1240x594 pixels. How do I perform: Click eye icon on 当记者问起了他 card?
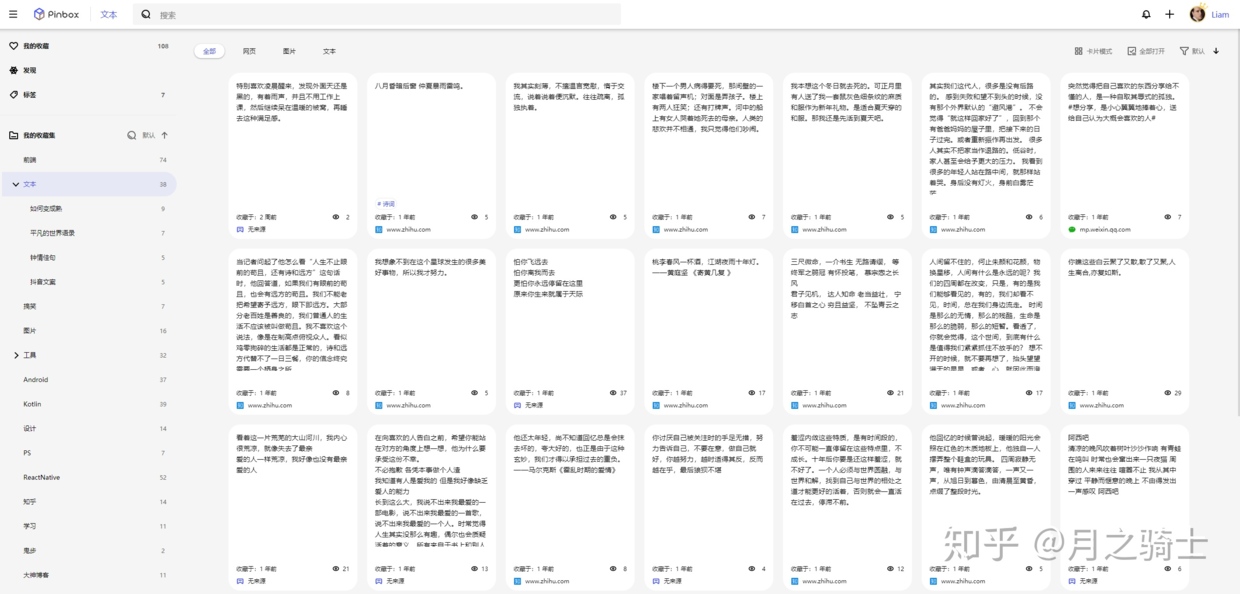336,393
